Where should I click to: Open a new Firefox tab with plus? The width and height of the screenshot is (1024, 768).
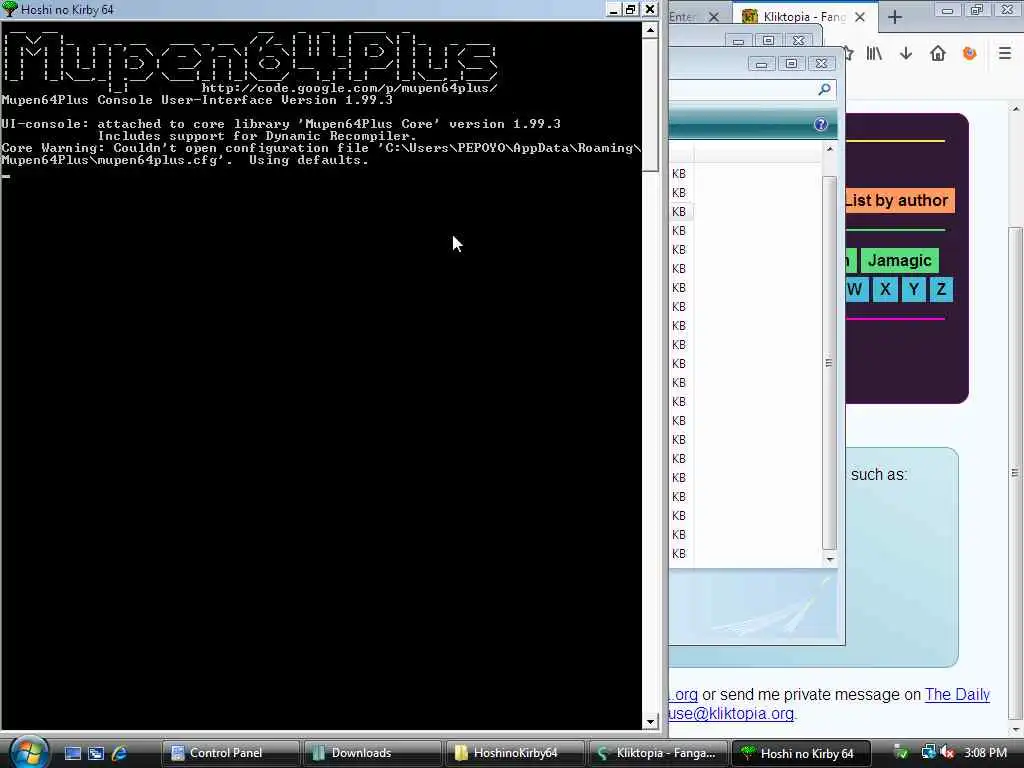click(x=895, y=17)
